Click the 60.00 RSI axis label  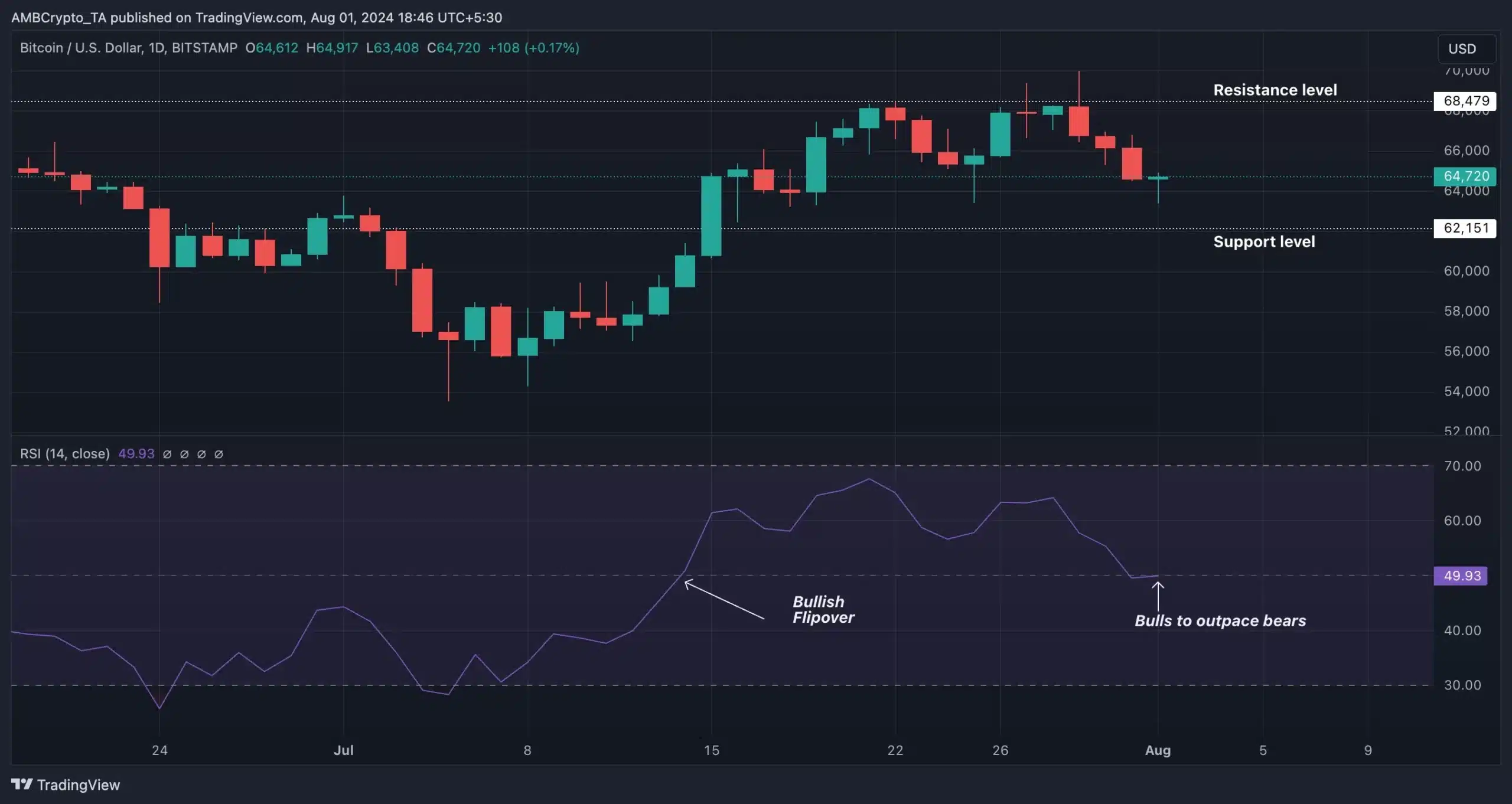(x=1462, y=520)
